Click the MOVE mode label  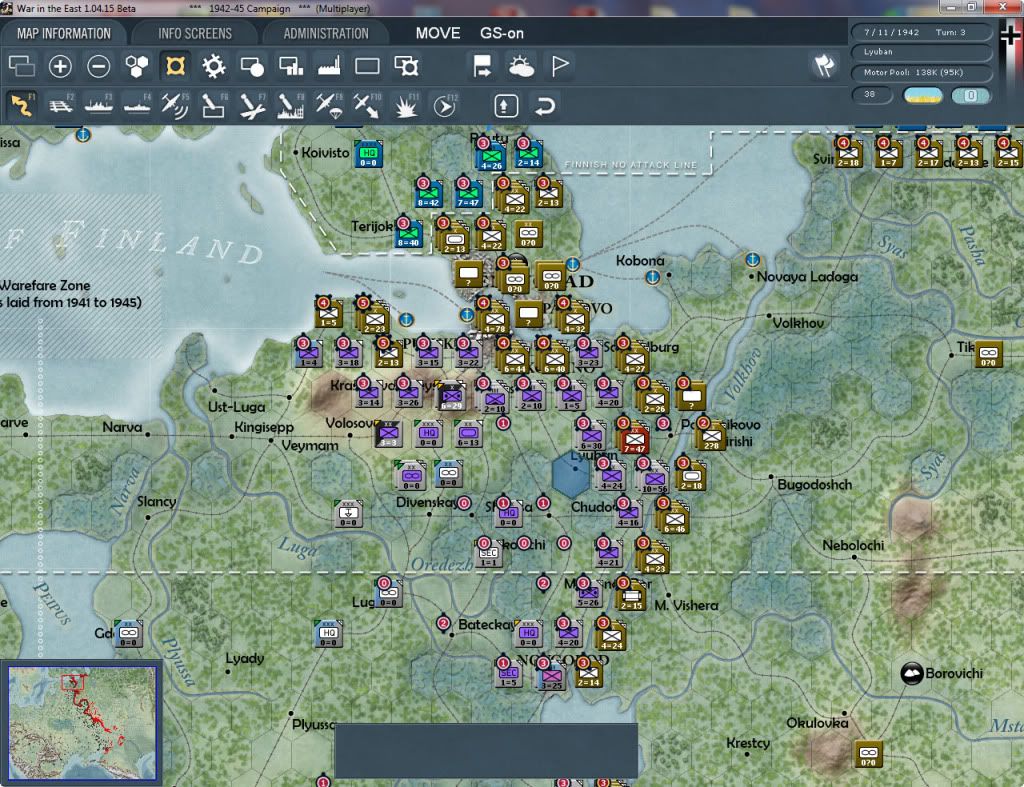coord(438,33)
